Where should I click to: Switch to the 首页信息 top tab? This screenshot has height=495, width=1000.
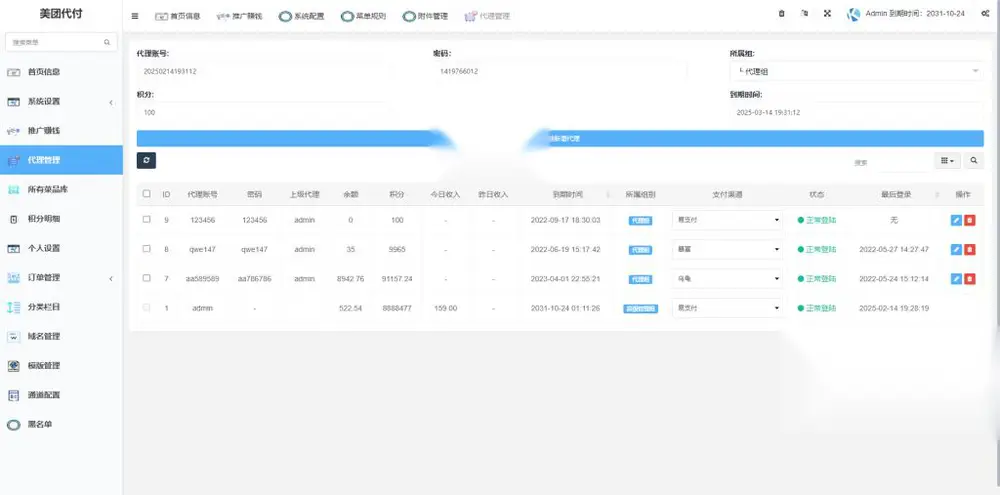pyautogui.click(x=178, y=16)
